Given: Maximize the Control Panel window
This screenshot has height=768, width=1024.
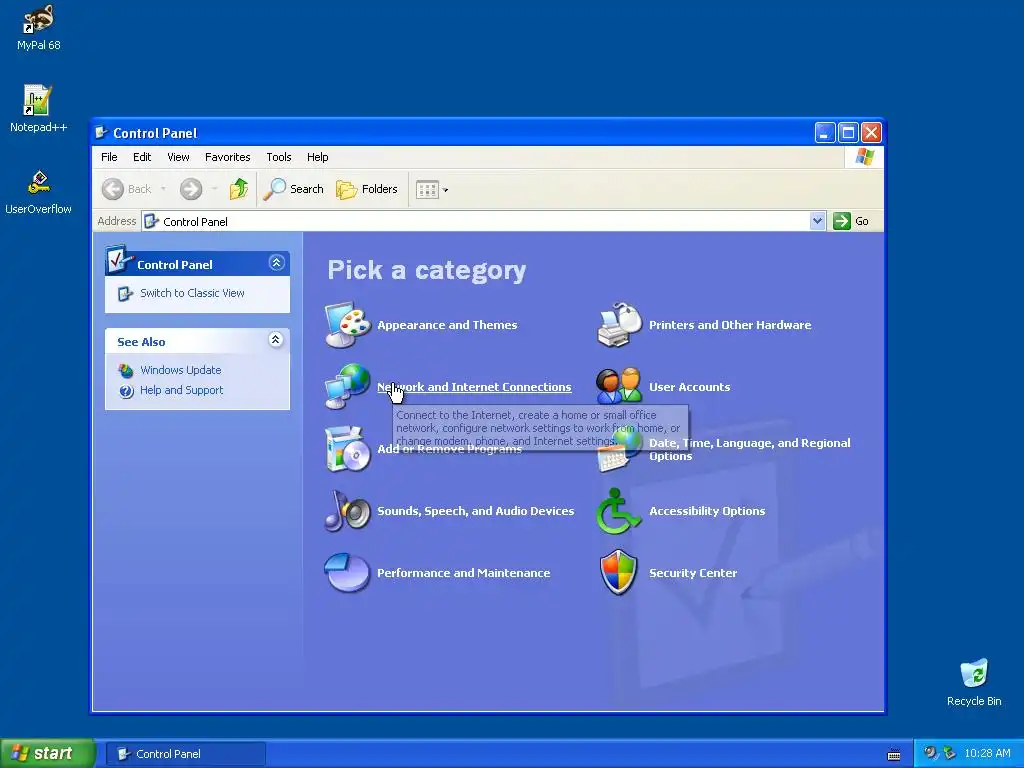Looking at the screenshot, I should tap(848, 133).
